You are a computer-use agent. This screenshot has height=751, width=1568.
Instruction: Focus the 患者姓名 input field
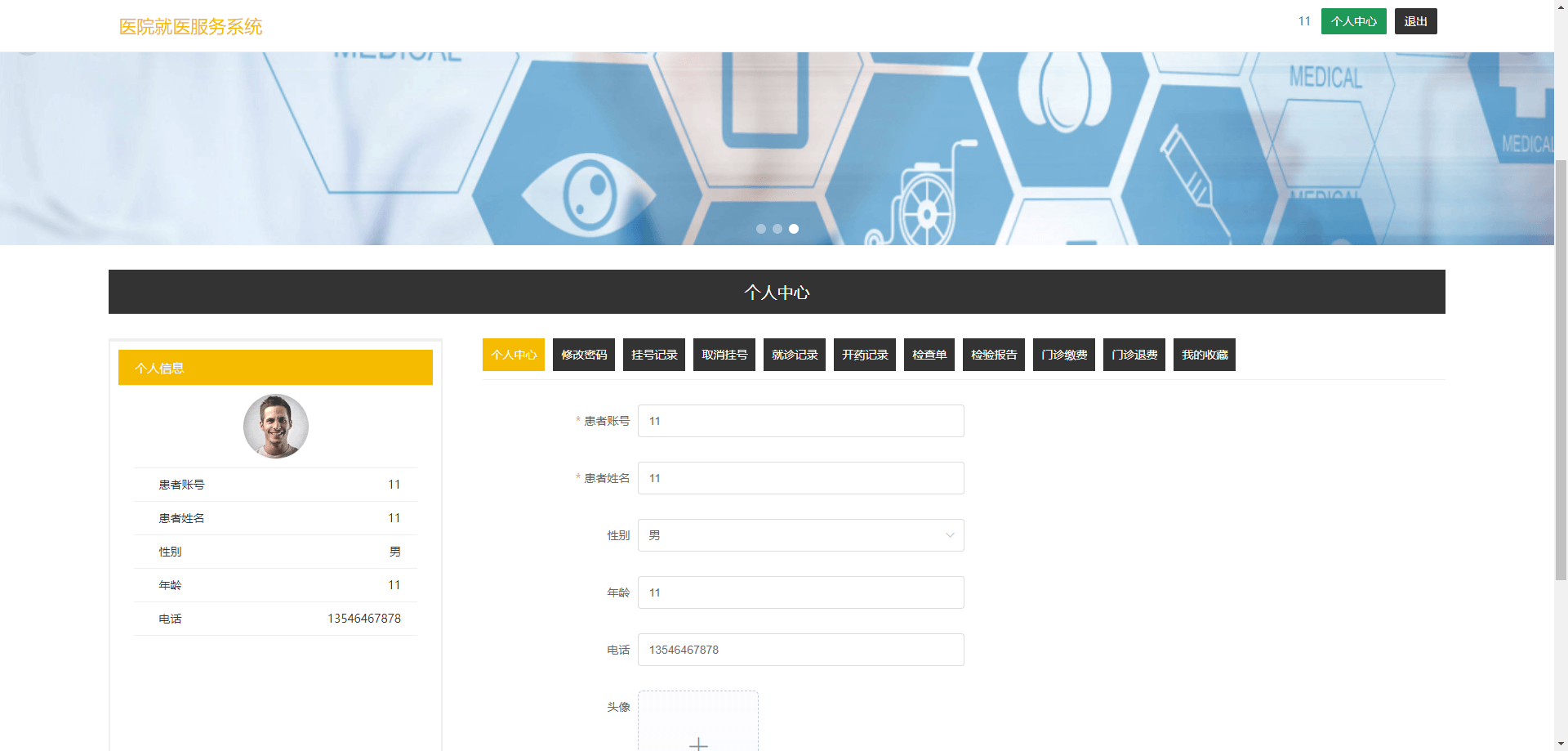[801, 478]
